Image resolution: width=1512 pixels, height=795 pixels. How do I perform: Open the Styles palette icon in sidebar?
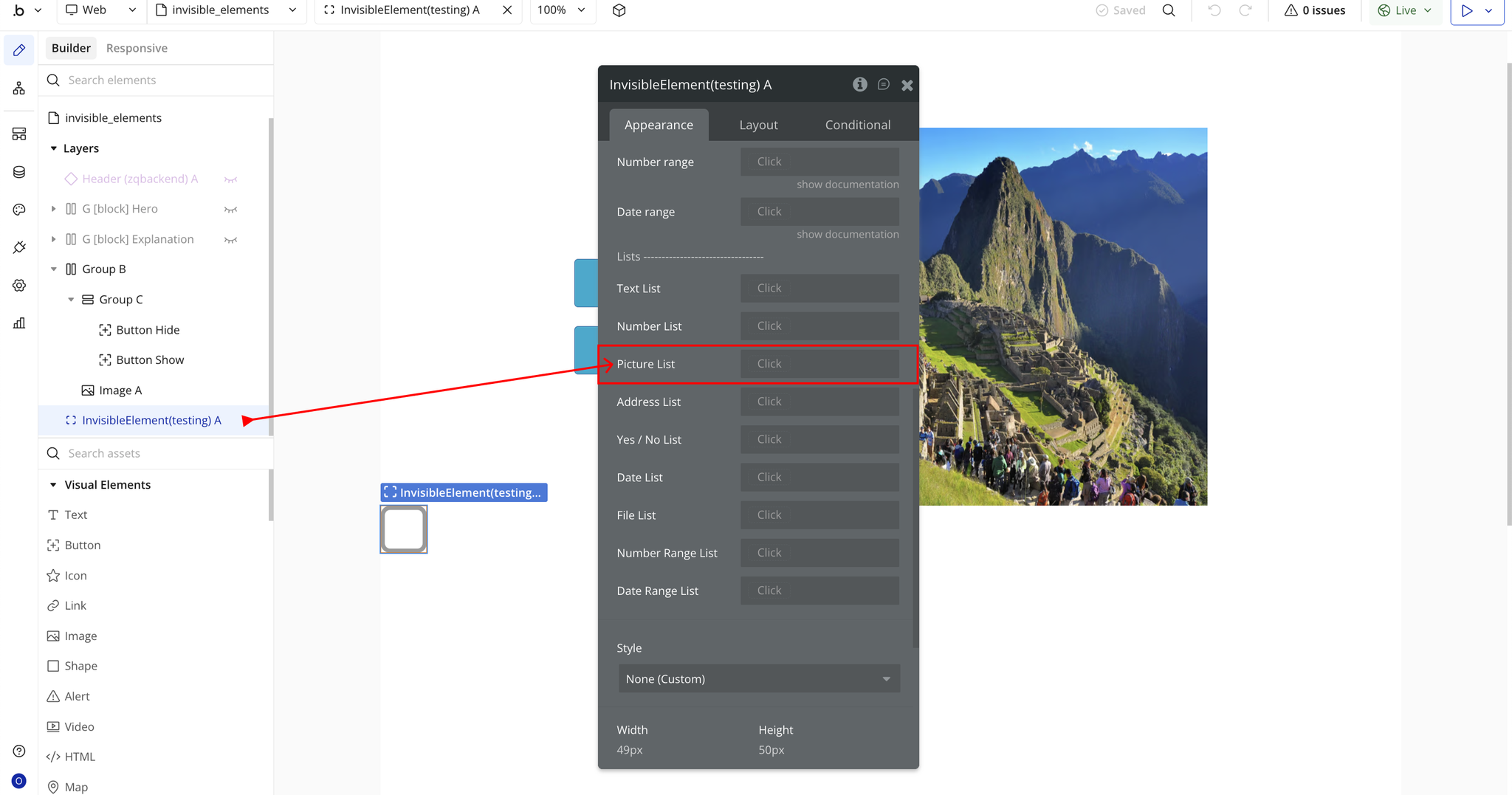tap(19, 210)
